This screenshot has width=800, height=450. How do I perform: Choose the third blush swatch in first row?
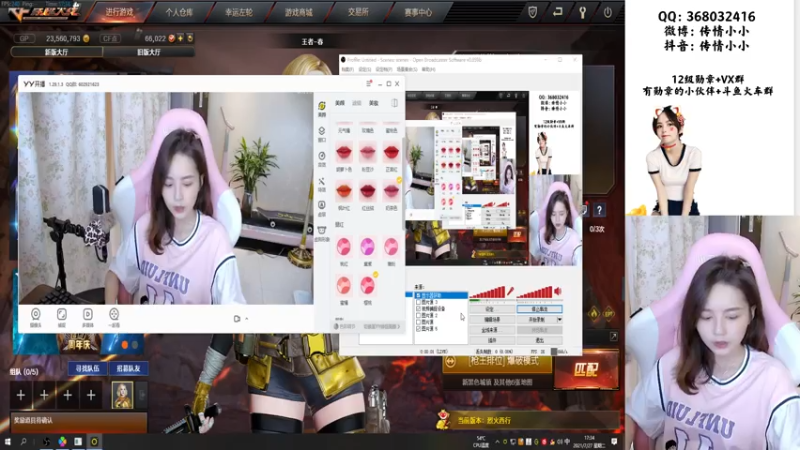(391, 247)
